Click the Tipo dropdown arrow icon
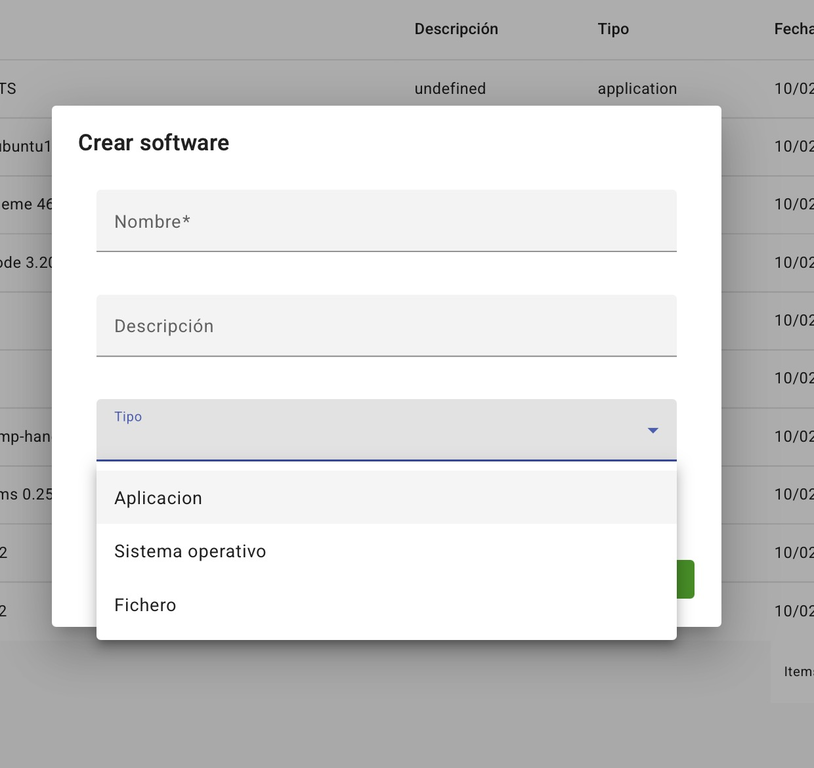This screenshot has width=814, height=768. pos(652,431)
